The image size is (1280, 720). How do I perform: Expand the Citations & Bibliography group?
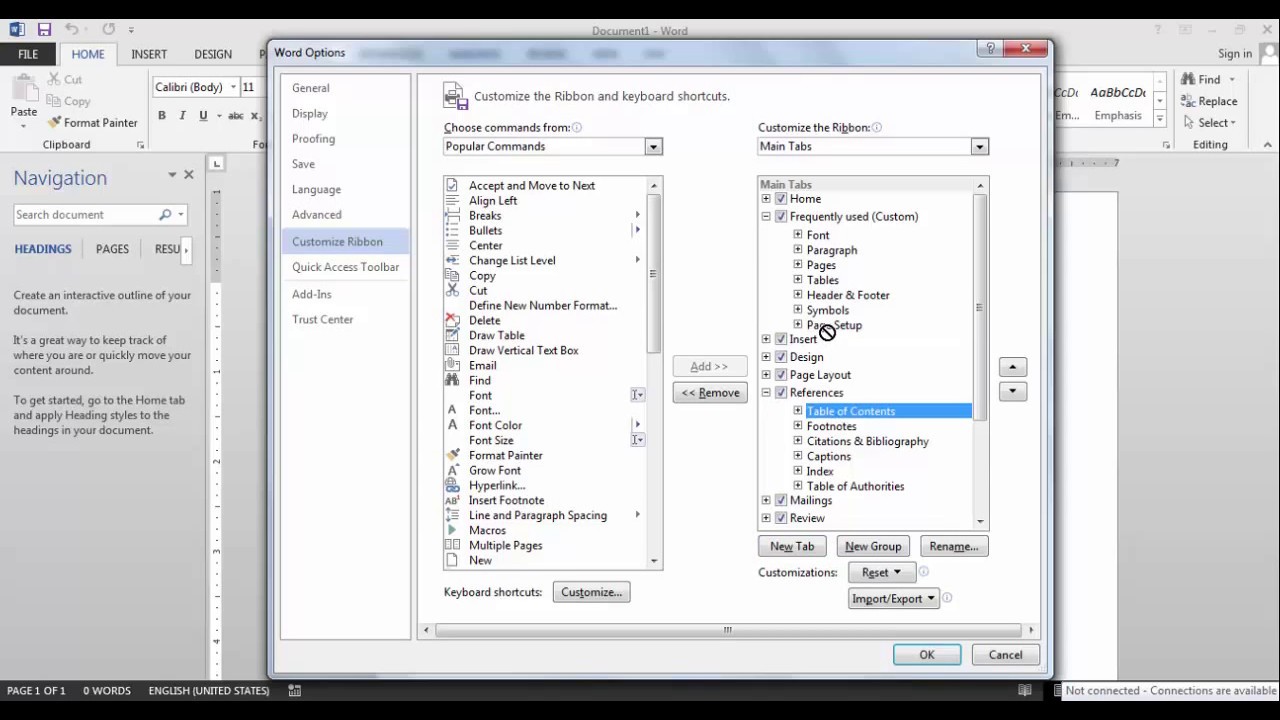click(x=798, y=441)
